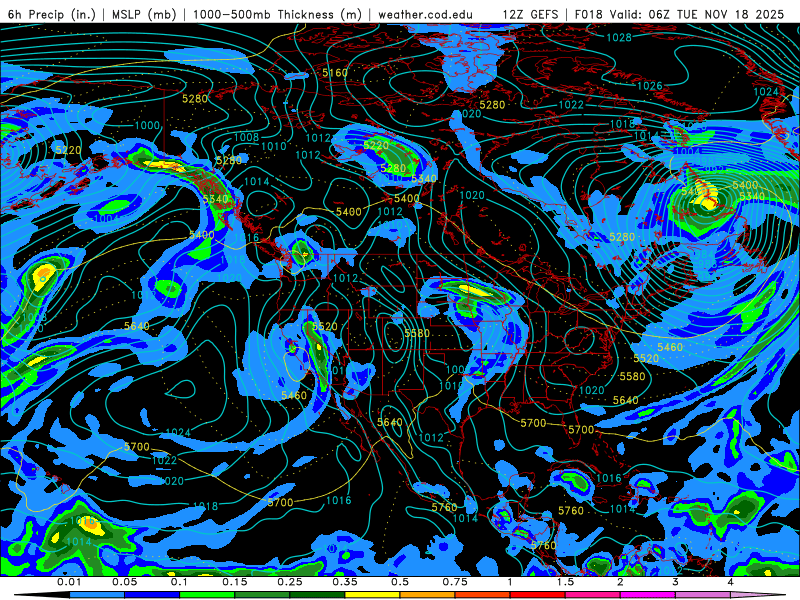This screenshot has height=600, width=800.
Task: Click the 'MSLP (mb)' header label
Action: (144, 14)
